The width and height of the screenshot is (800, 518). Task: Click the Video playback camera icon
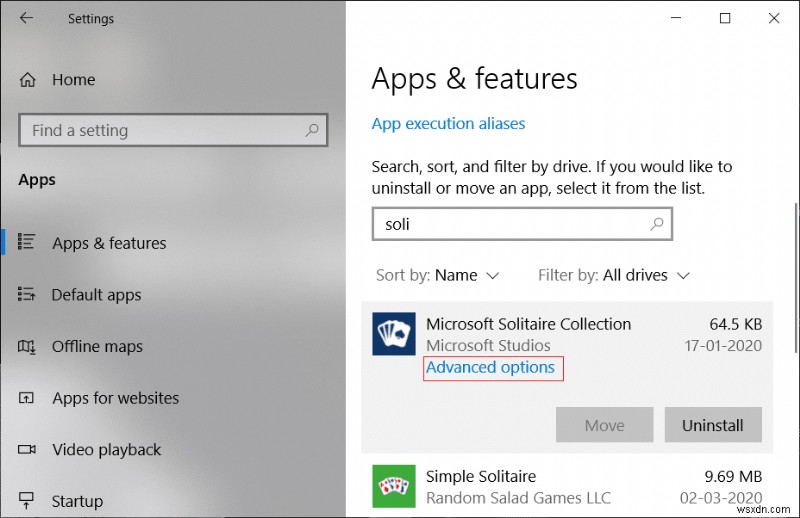point(27,450)
